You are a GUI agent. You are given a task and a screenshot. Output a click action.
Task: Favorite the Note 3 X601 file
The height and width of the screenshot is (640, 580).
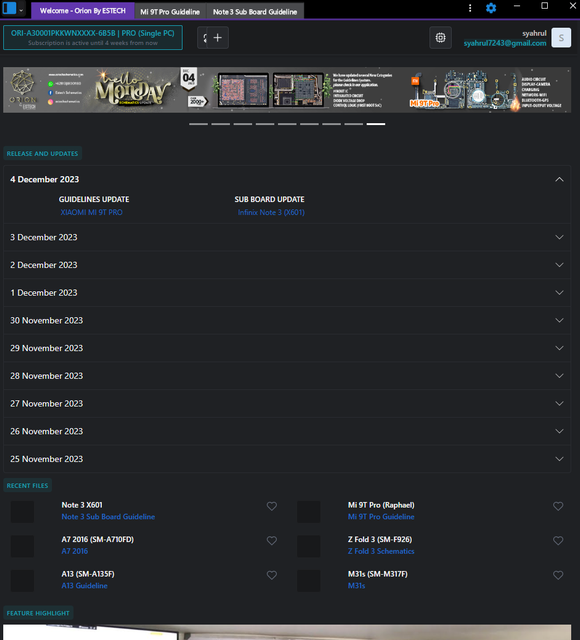click(272, 506)
